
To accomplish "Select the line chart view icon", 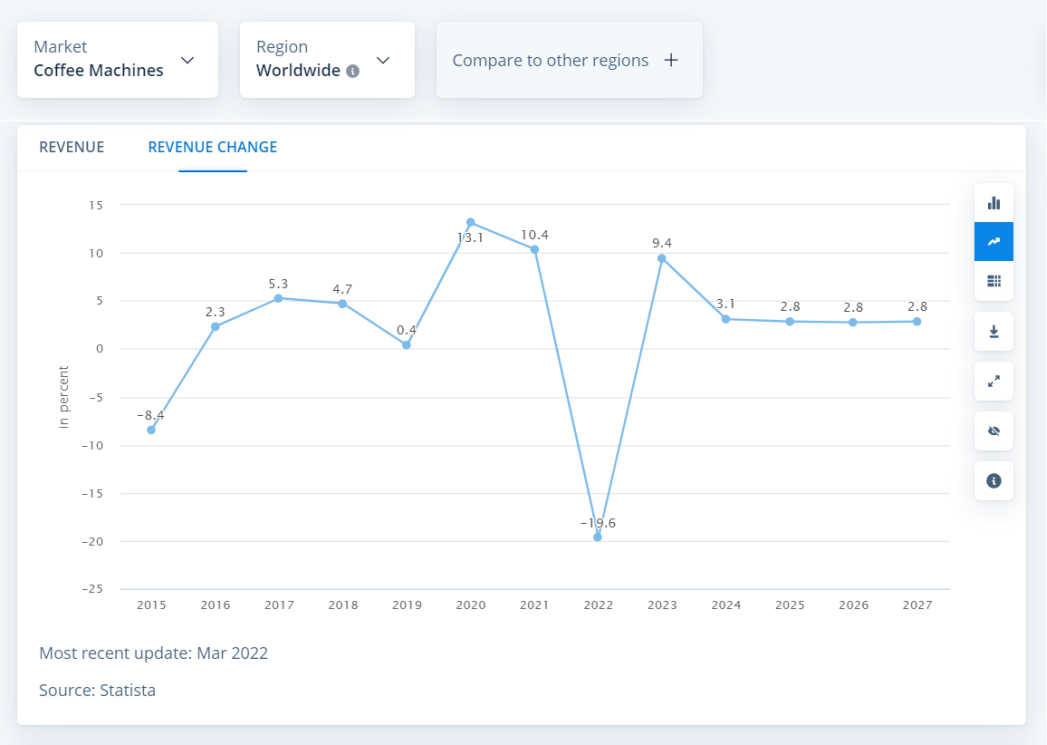I will [993, 242].
